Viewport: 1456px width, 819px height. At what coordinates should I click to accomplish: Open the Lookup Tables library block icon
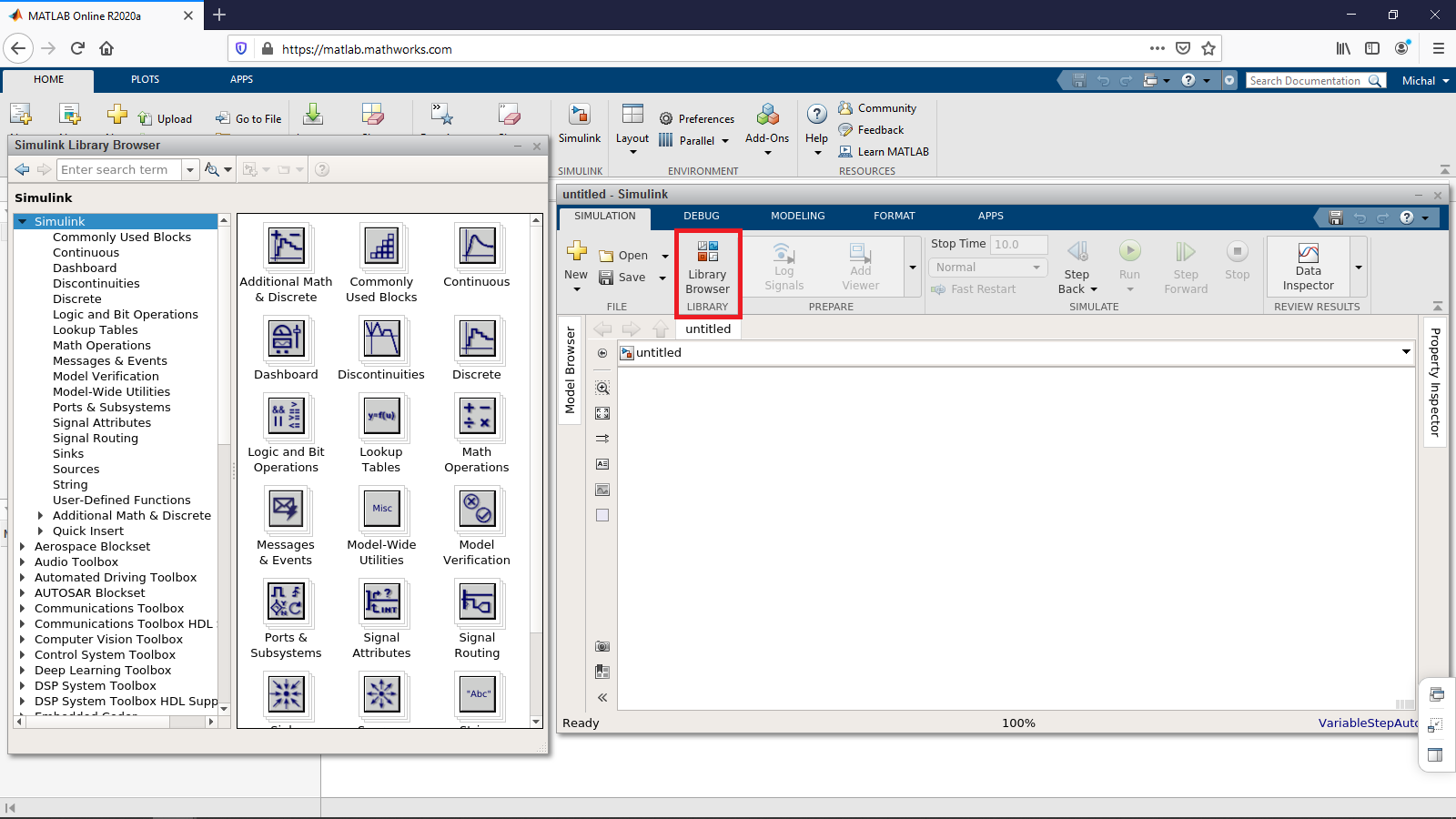coord(381,416)
